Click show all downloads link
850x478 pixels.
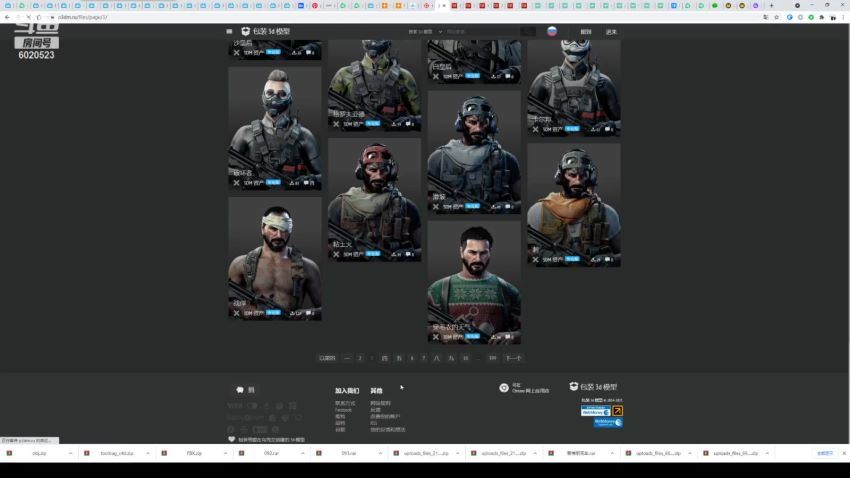[x=825, y=453]
